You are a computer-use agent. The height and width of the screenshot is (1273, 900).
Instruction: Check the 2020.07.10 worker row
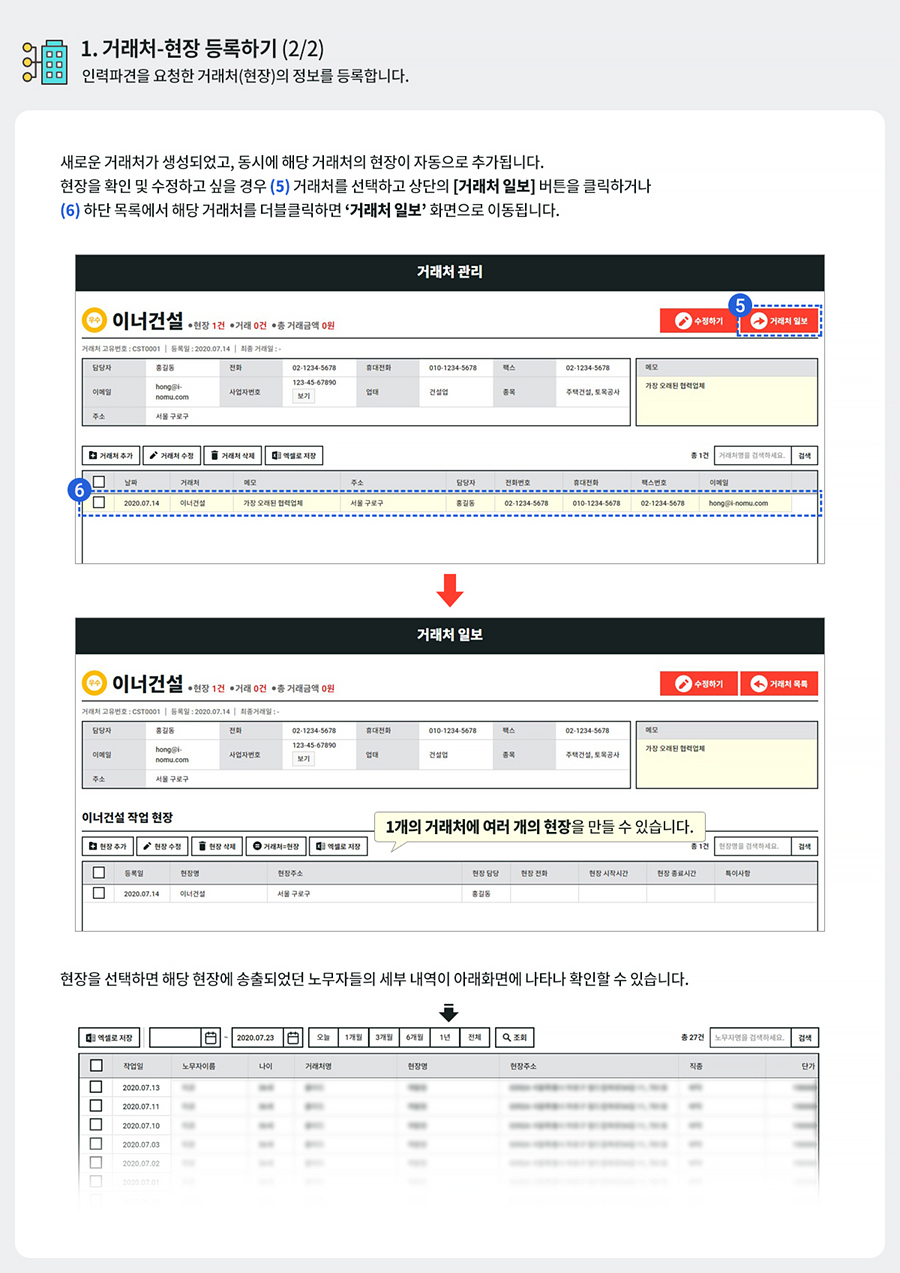pyautogui.click(x=96, y=1125)
